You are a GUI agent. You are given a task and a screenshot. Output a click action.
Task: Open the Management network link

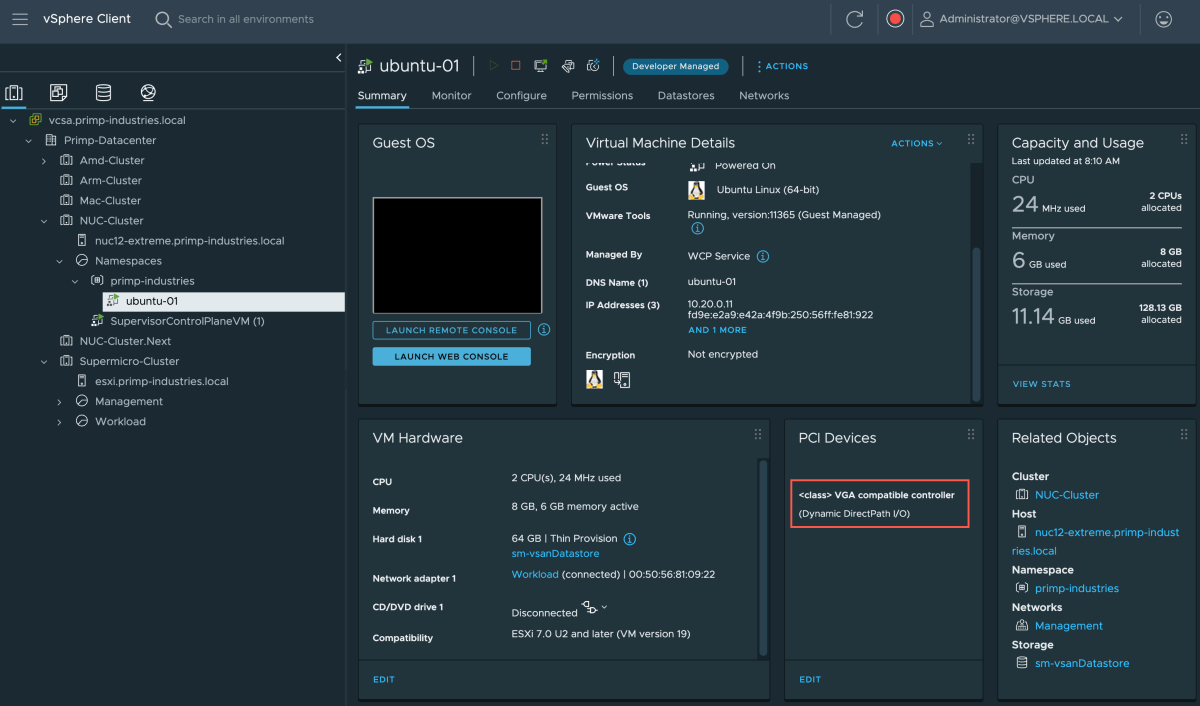coord(1069,626)
